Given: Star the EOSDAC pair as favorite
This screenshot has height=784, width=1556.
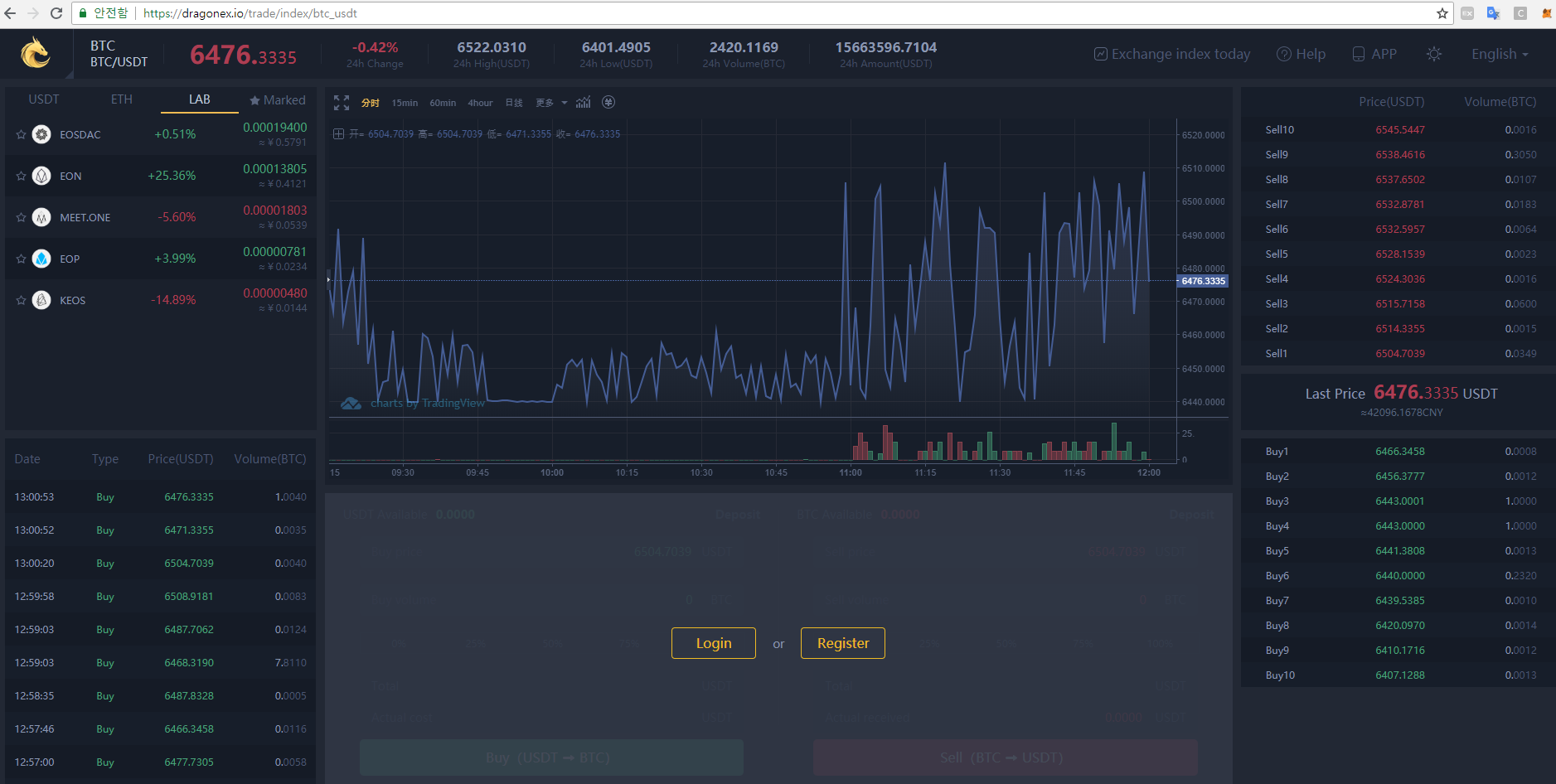Looking at the screenshot, I should click(x=21, y=134).
